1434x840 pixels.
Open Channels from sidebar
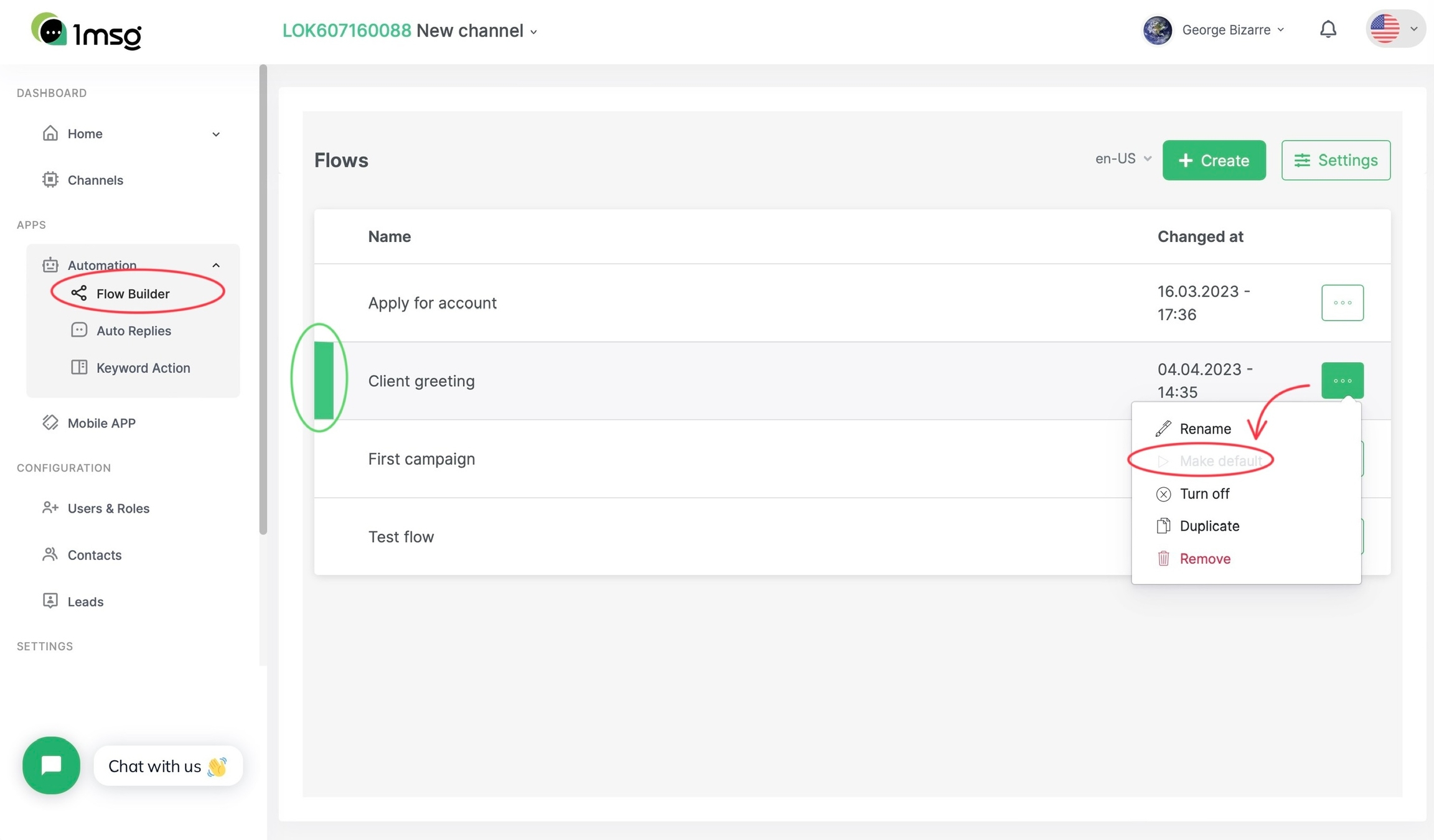(x=95, y=180)
